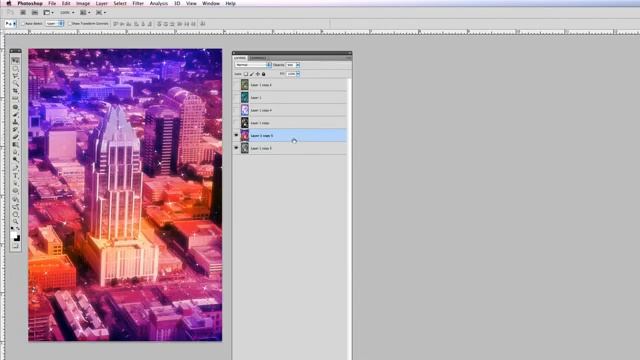Select the Horizontal Type tool
This screenshot has height=360, width=640.
click(x=16, y=176)
